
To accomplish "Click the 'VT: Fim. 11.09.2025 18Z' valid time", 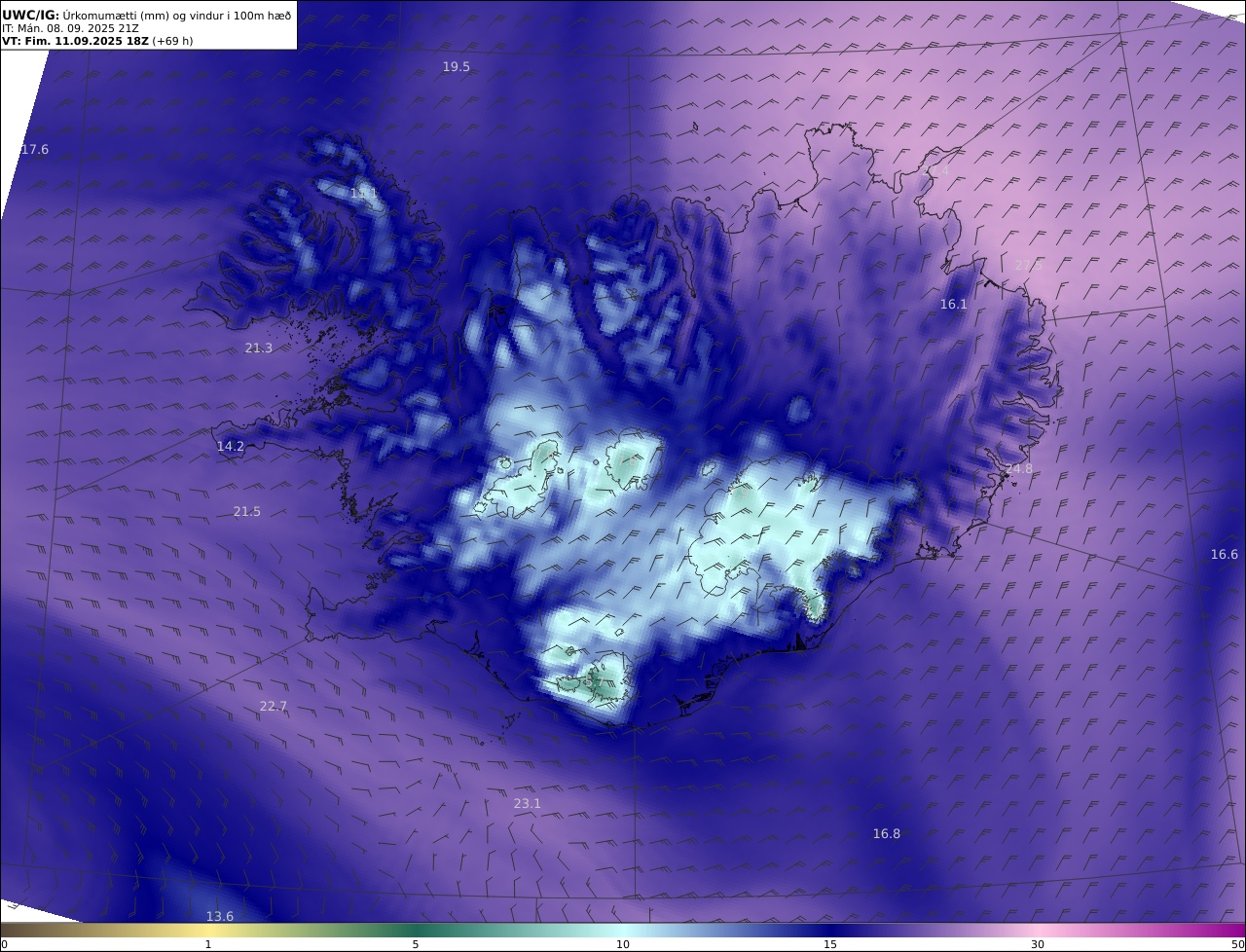I will point(75,41).
